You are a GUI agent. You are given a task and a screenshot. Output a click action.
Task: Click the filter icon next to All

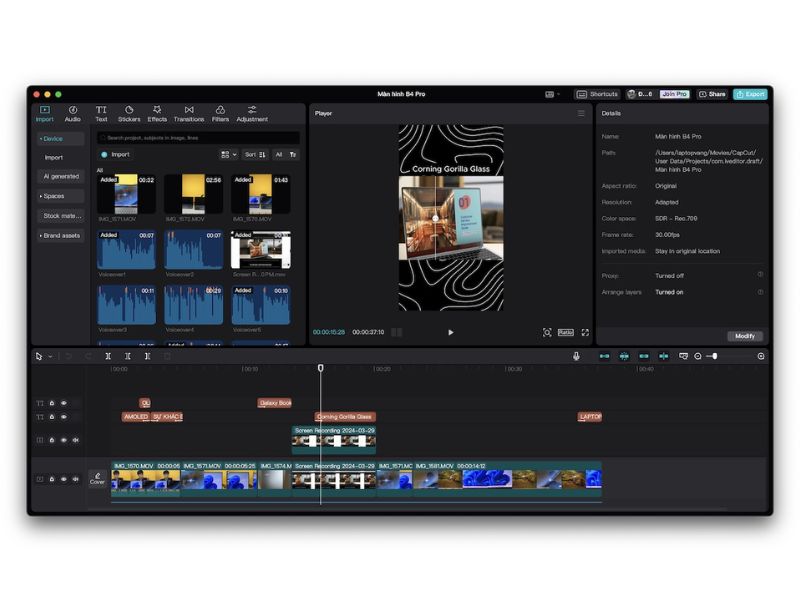(293, 155)
